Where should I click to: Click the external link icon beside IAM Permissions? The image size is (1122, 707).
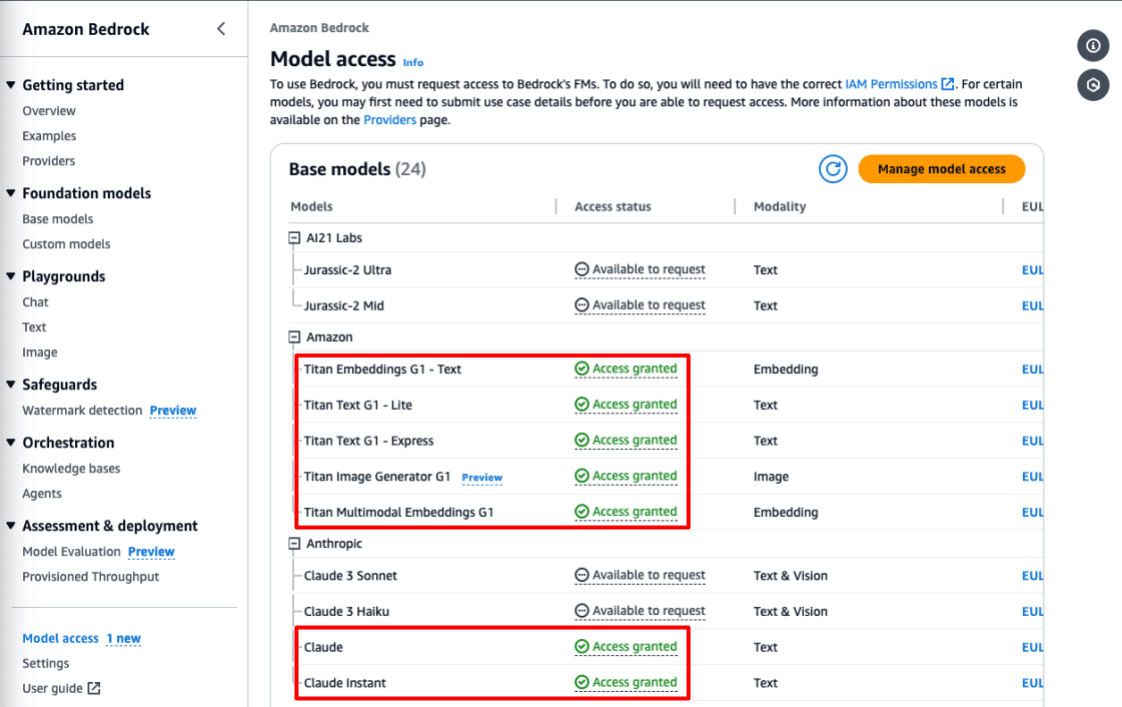[x=948, y=85]
